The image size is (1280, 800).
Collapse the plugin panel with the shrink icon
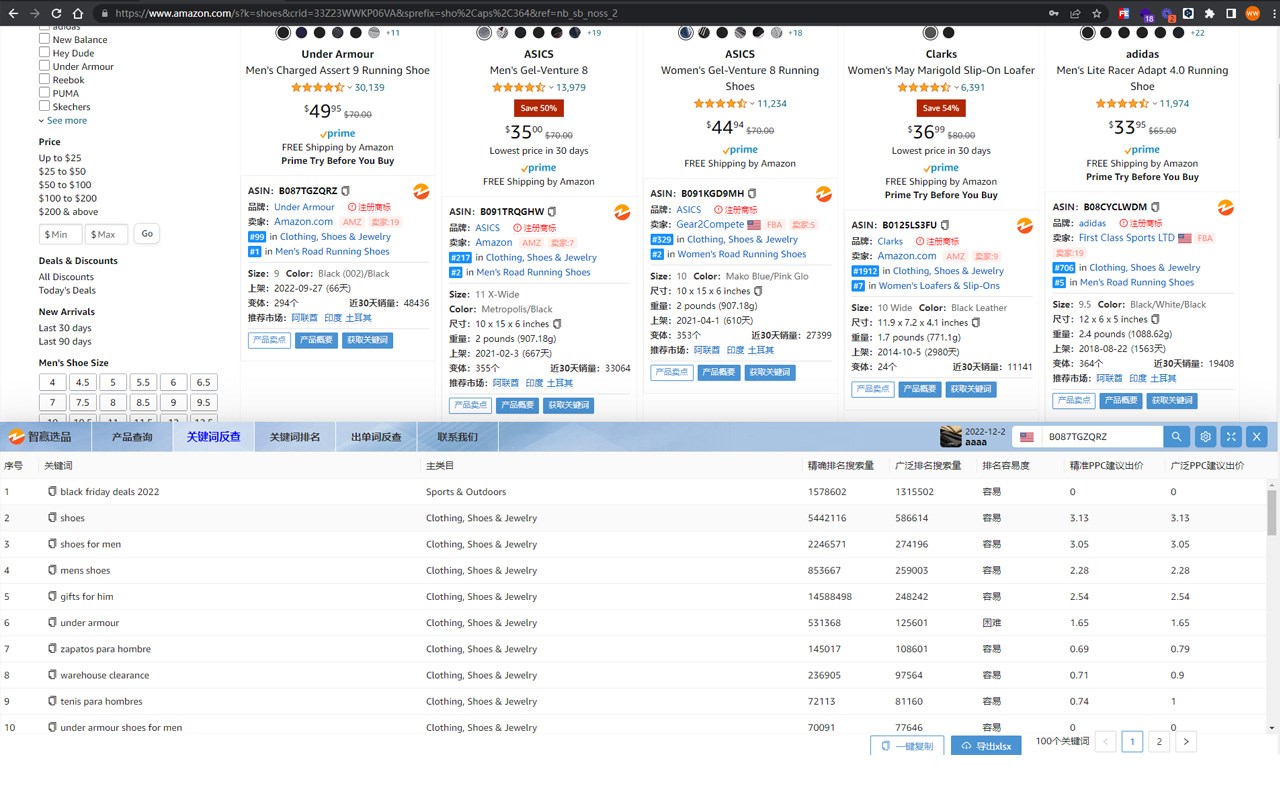1231,437
